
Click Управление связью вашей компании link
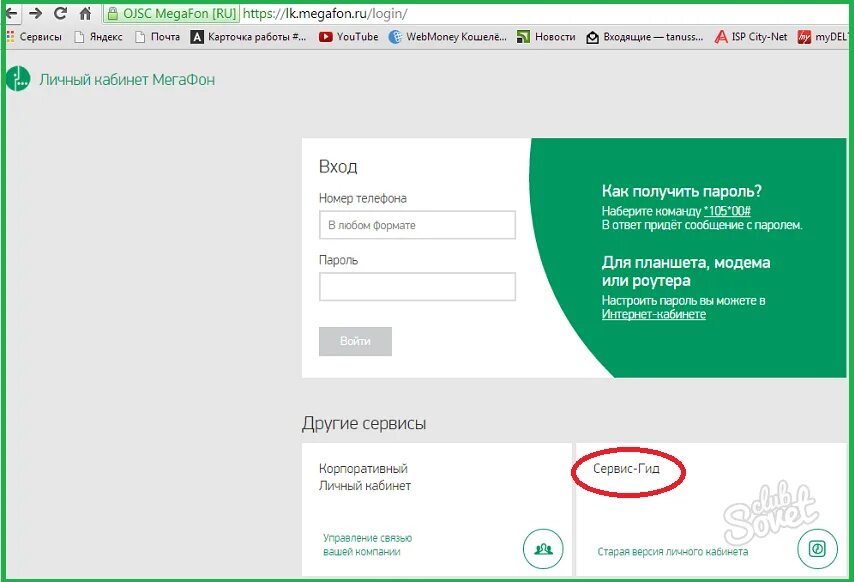click(x=368, y=544)
